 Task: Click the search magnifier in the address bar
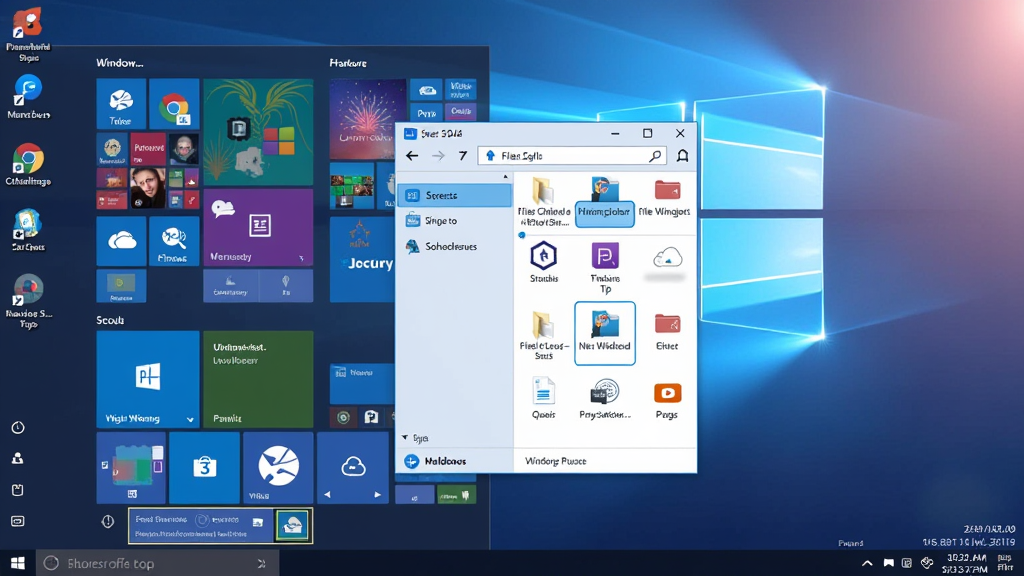click(x=655, y=155)
